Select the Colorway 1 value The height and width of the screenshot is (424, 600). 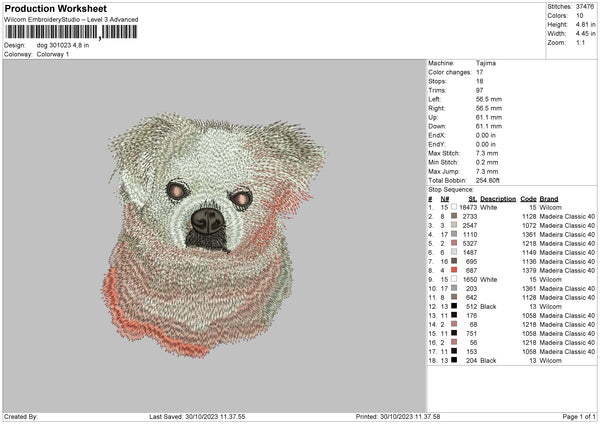pos(53,54)
